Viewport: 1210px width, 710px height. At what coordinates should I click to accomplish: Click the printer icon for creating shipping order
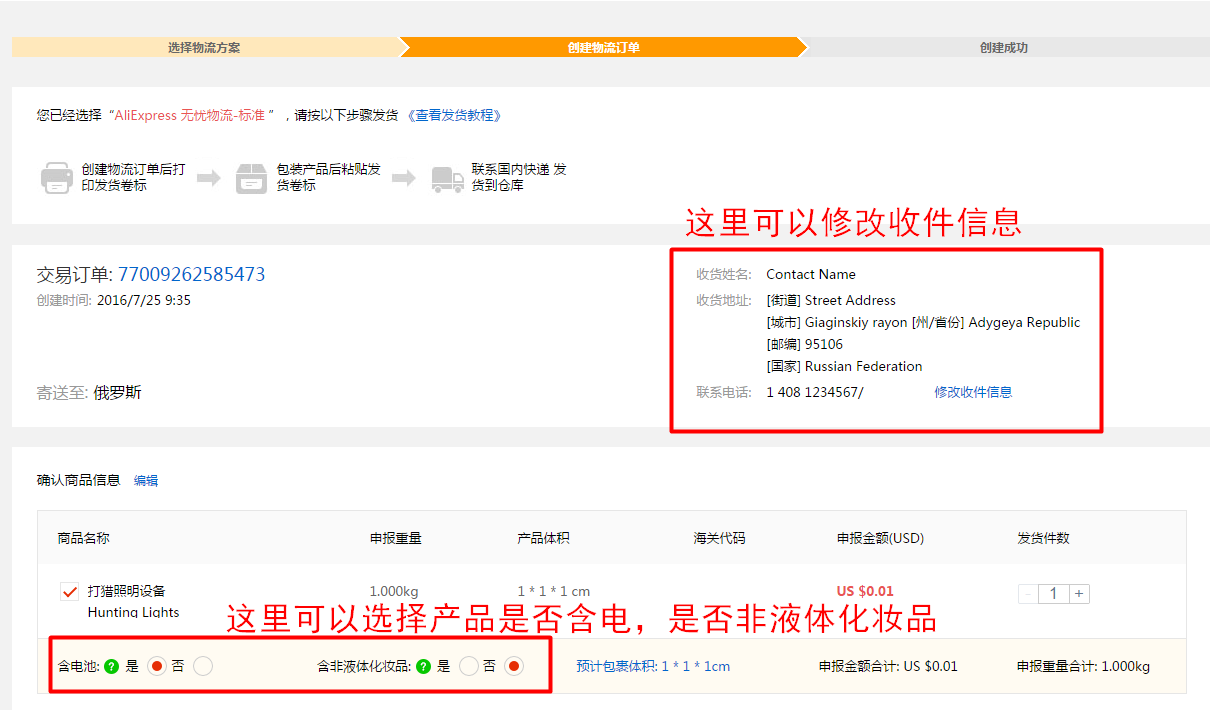57,177
